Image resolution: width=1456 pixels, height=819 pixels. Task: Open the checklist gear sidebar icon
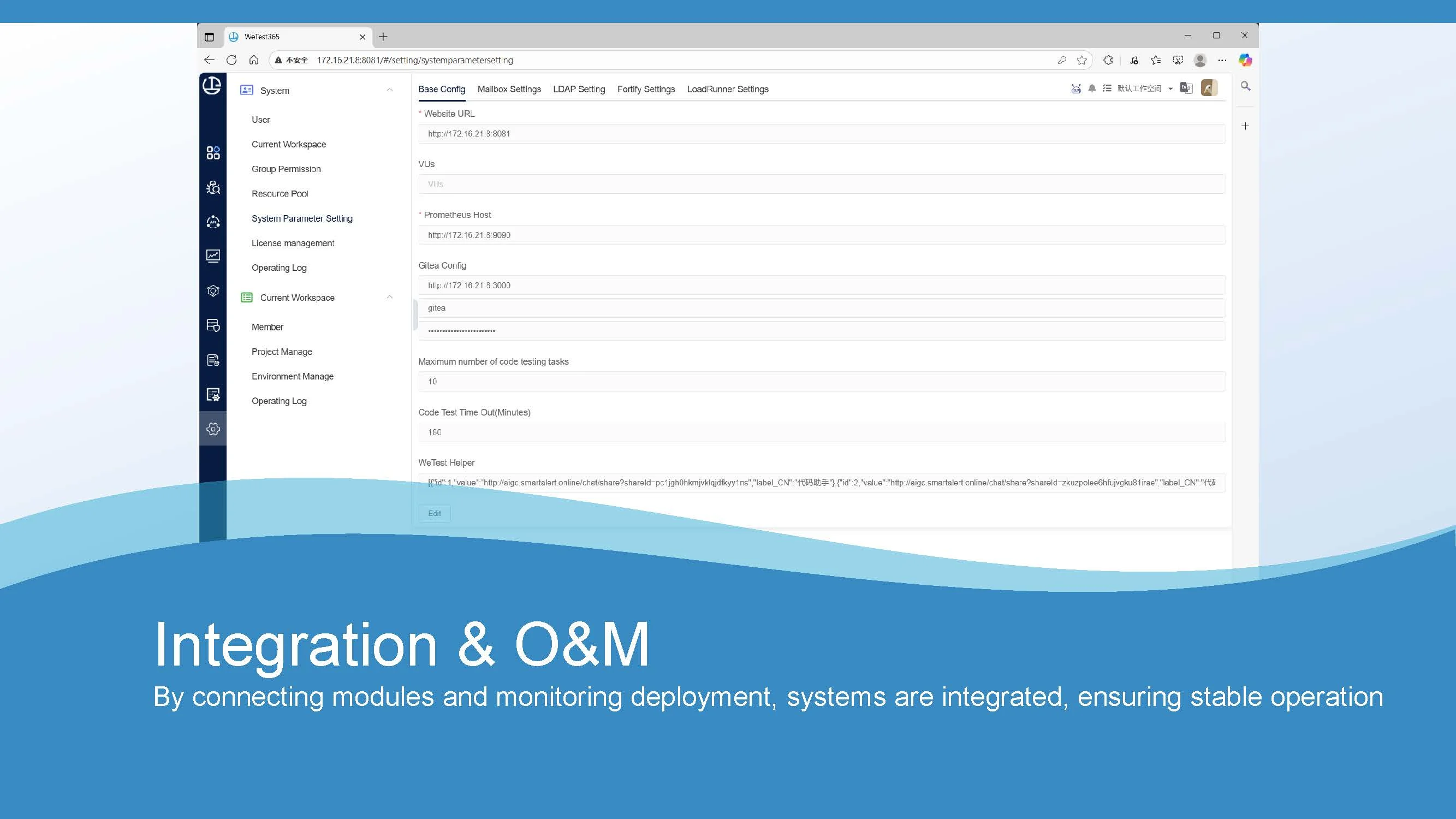tap(213, 395)
